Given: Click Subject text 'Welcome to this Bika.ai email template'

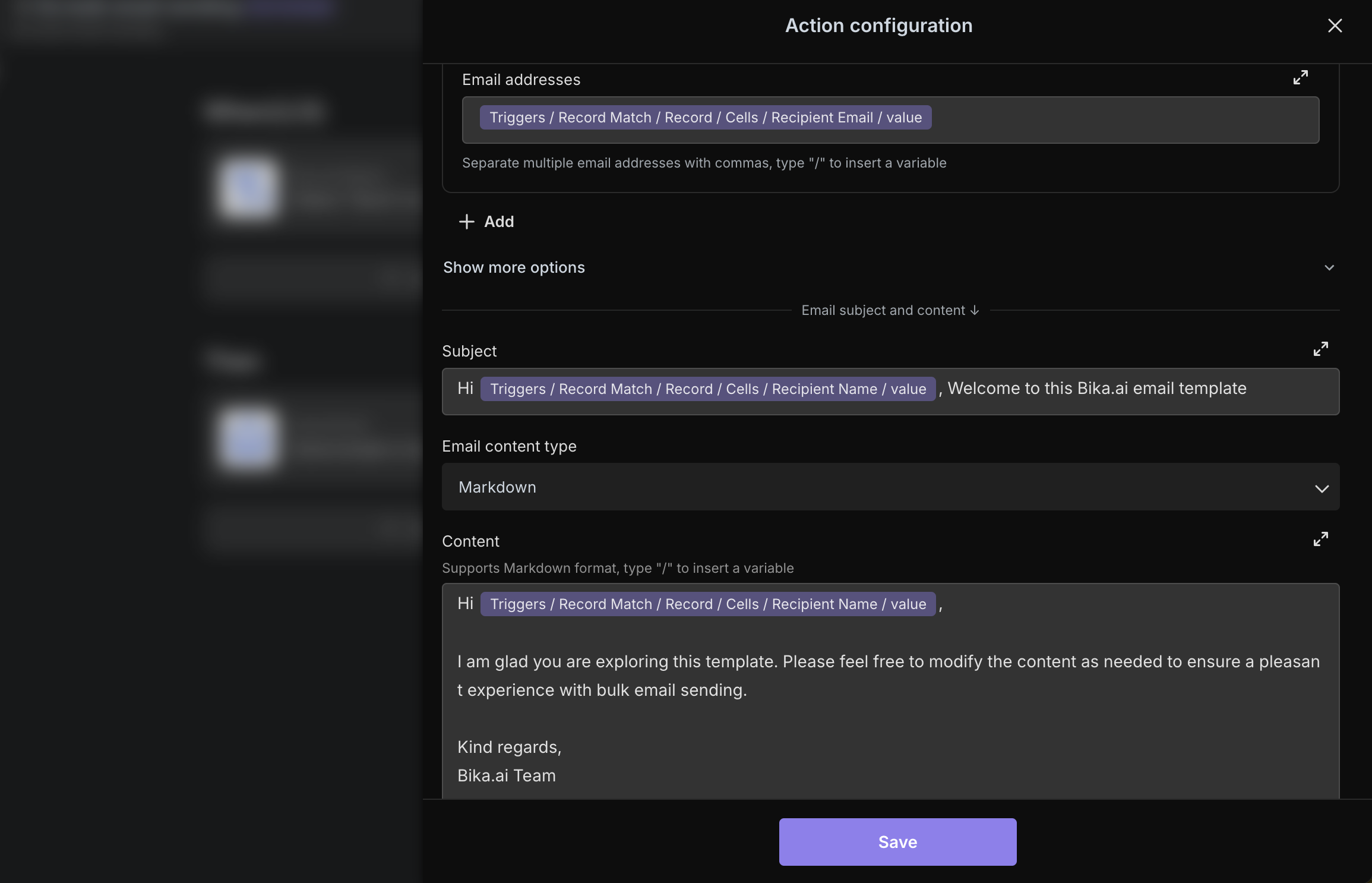Looking at the screenshot, I should point(1097,389).
